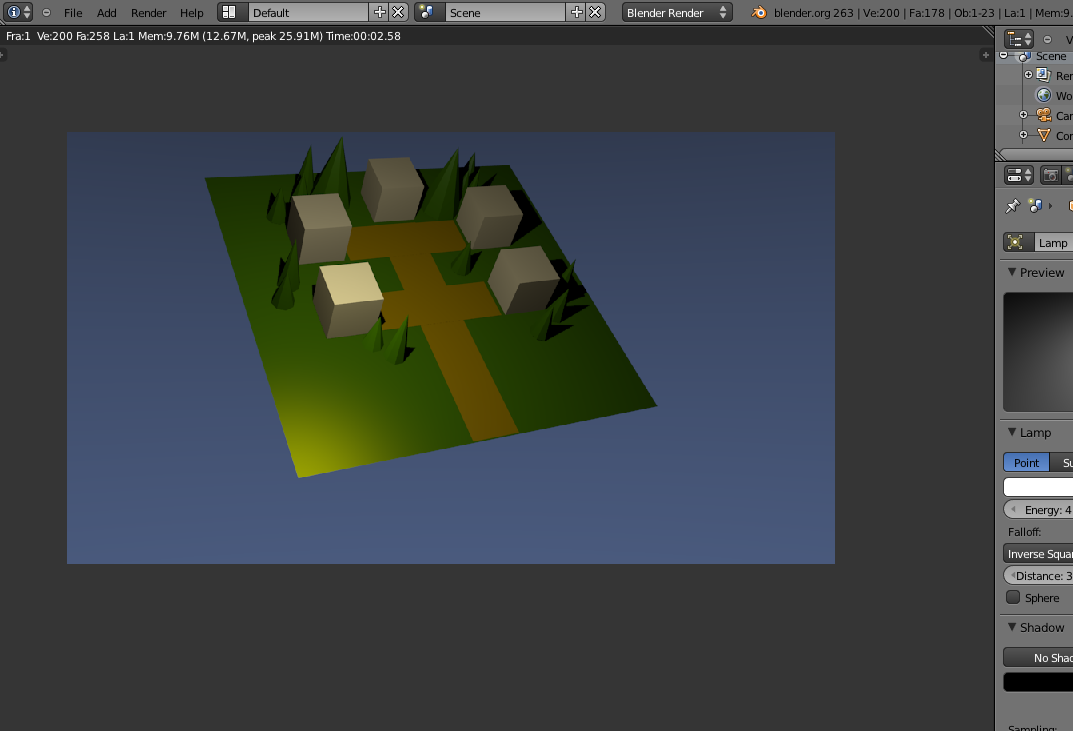Click the area split corner widget top-right of render view
The height and width of the screenshot is (731, 1073).
click(988, 31)
